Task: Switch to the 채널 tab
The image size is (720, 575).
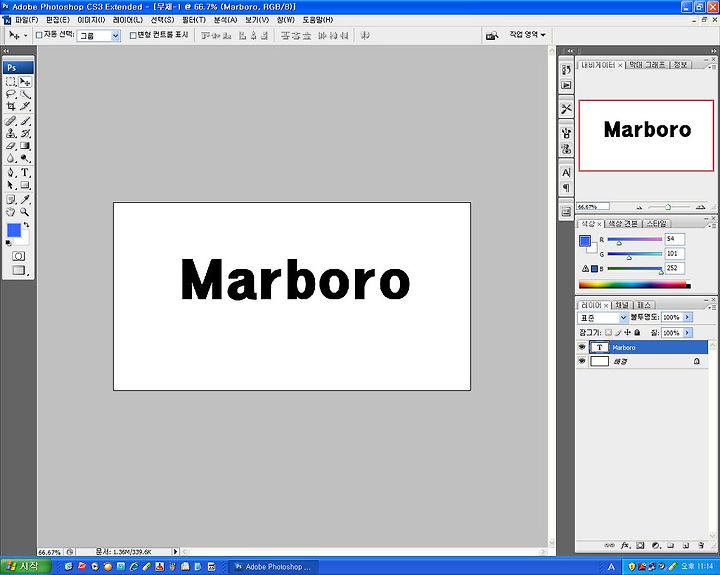Action: coord(622,305)
